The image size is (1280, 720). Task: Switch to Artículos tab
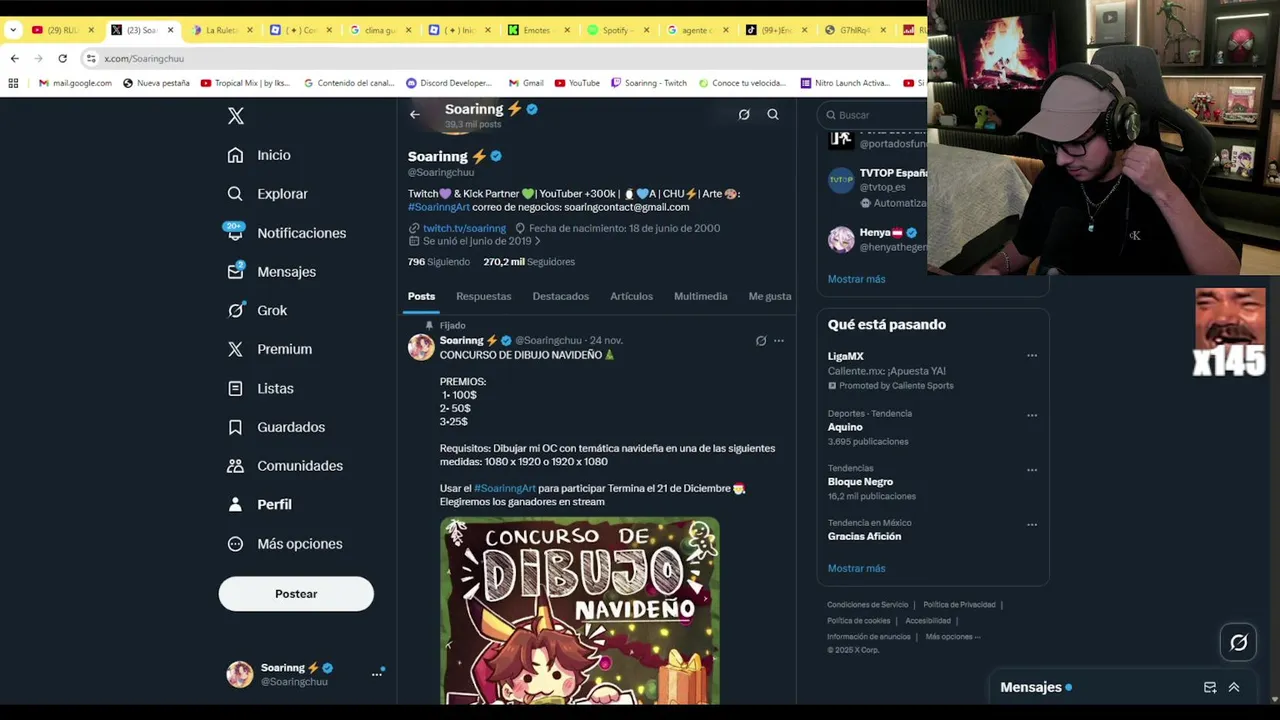[631, 296]
